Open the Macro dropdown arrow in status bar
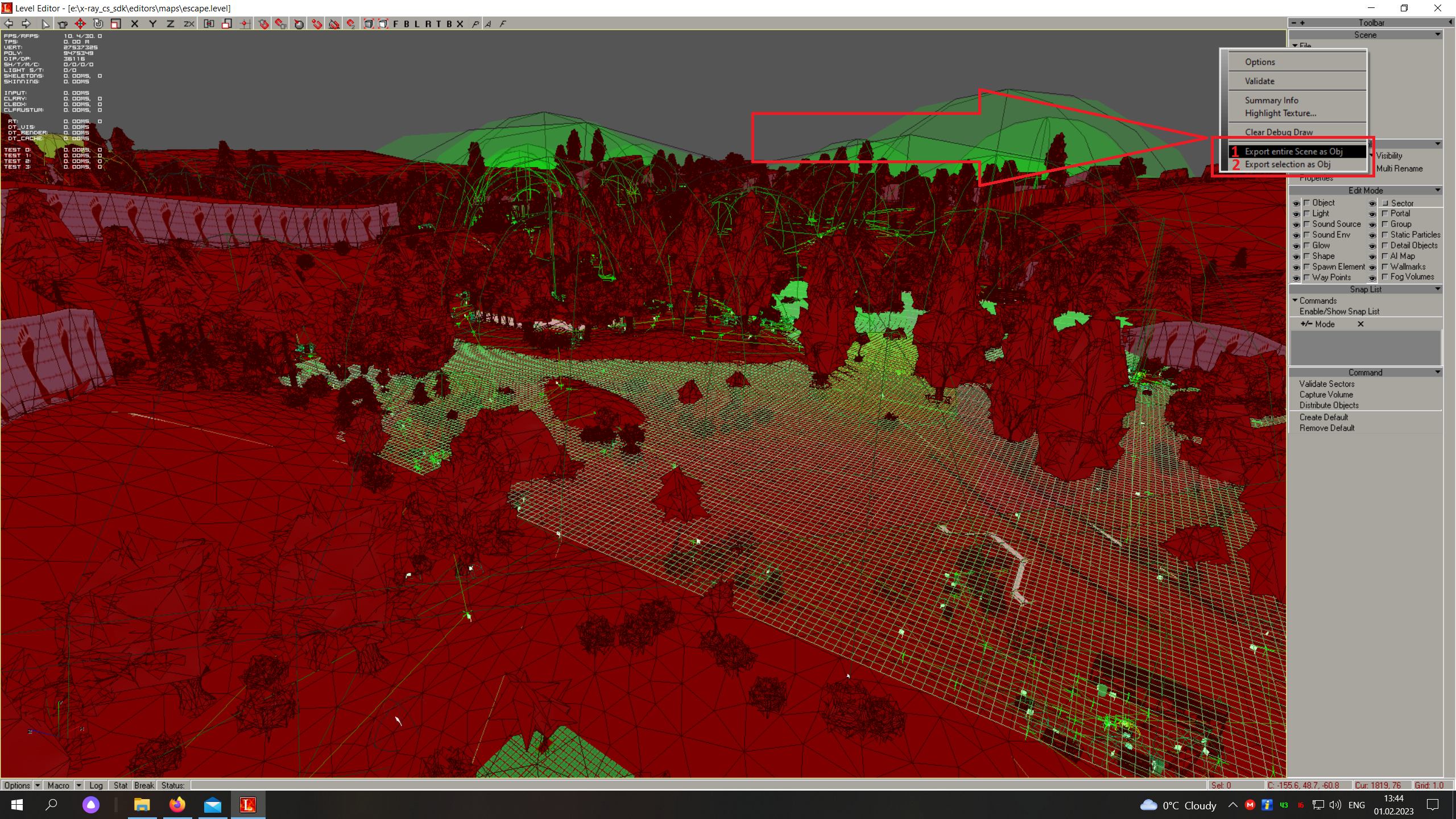Image resolution: width=1456 pixels, height=819 pixels. (78, 785)
